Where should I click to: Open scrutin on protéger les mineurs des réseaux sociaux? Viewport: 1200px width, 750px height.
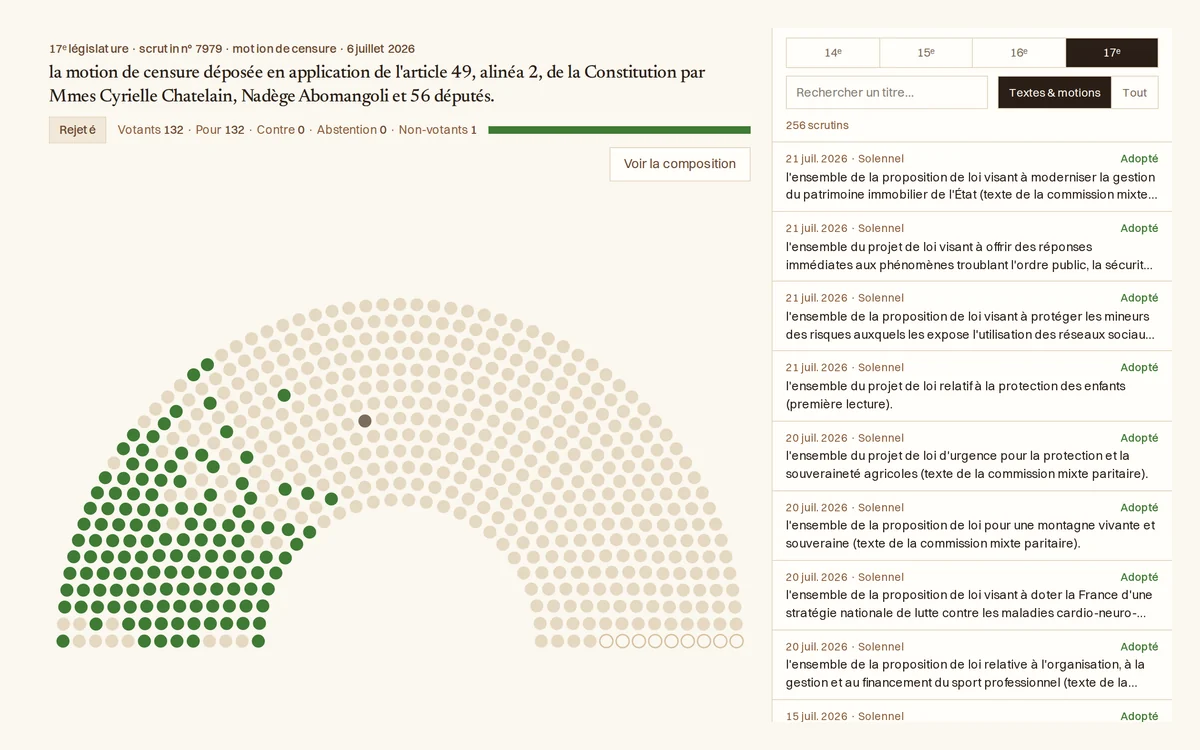coord(972,316)
